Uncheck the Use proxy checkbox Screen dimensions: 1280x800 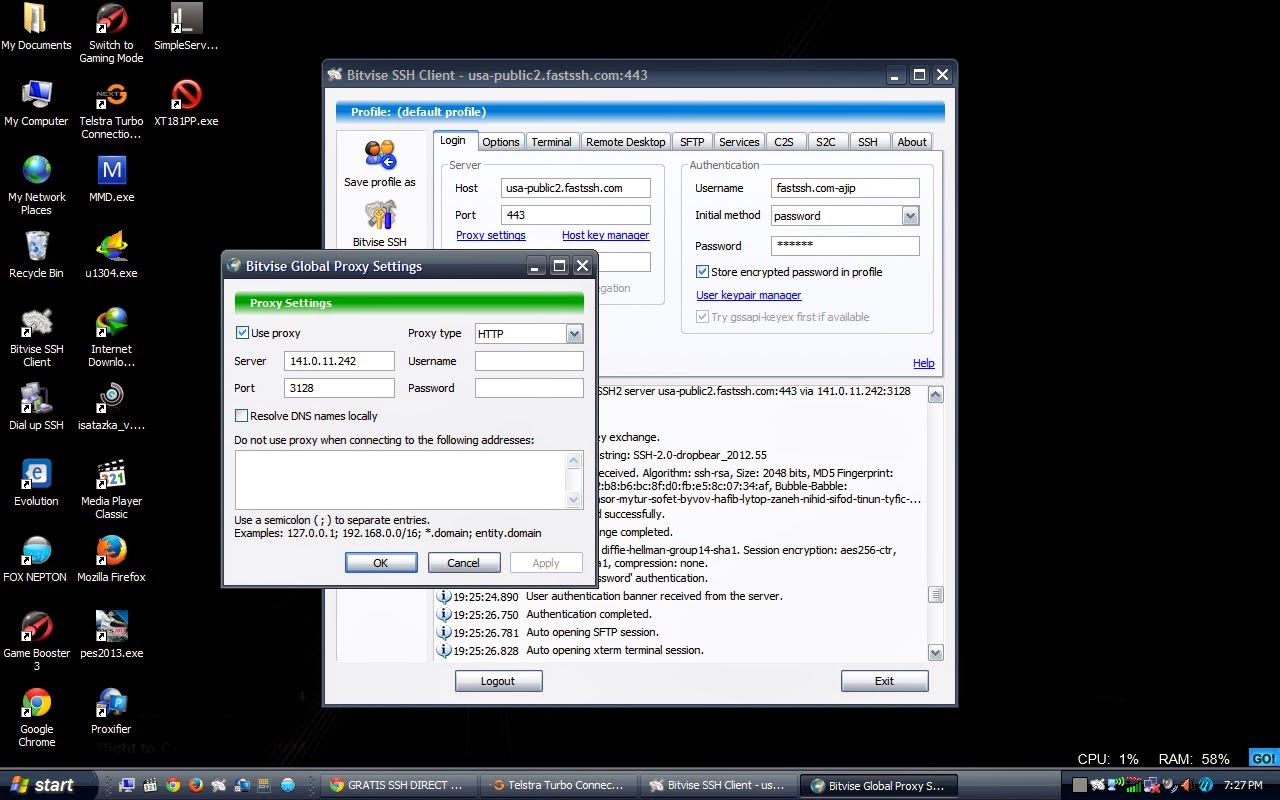(242, 333)
